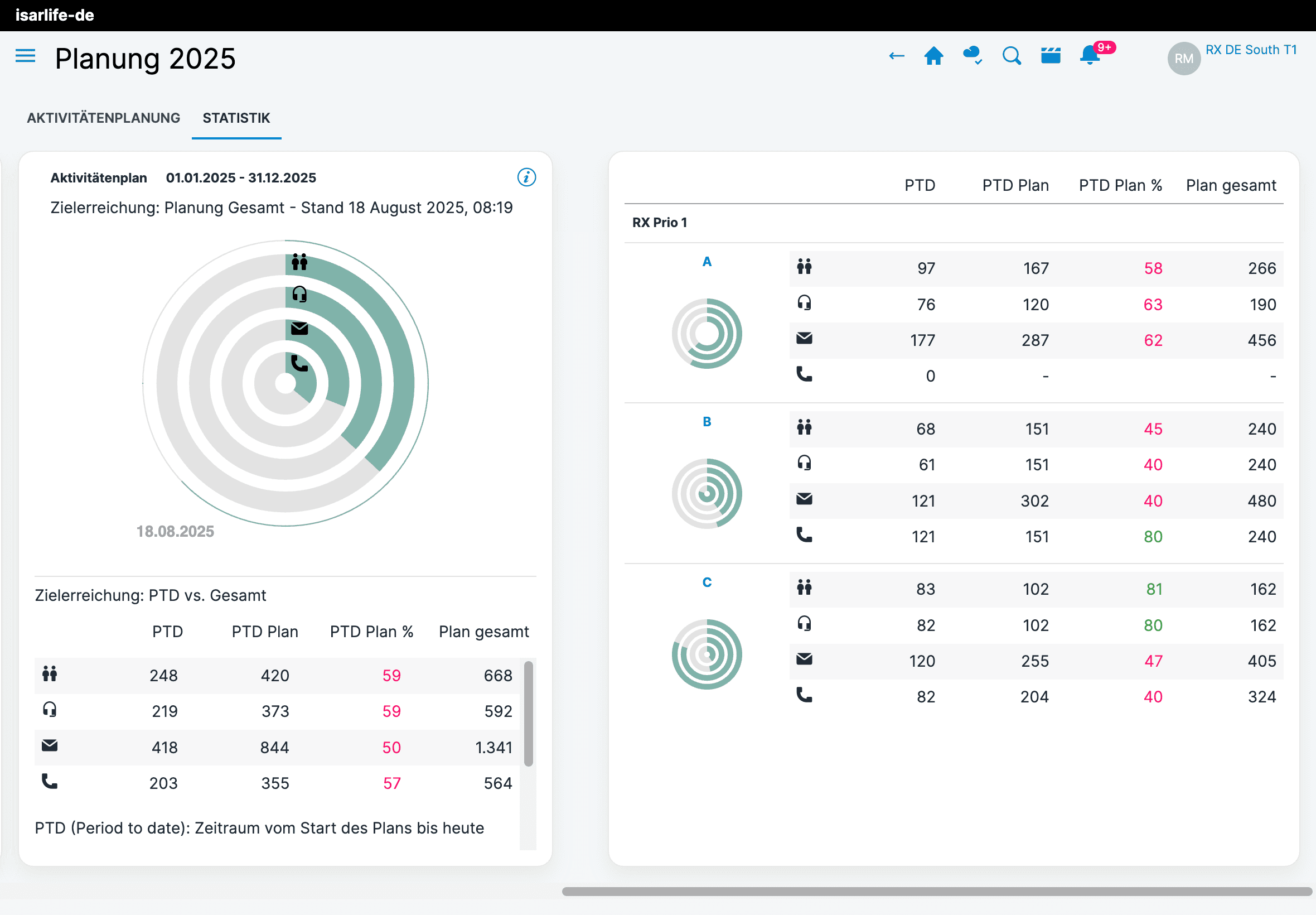
Task: Go to home via house icon
Action: pos(934,56)
